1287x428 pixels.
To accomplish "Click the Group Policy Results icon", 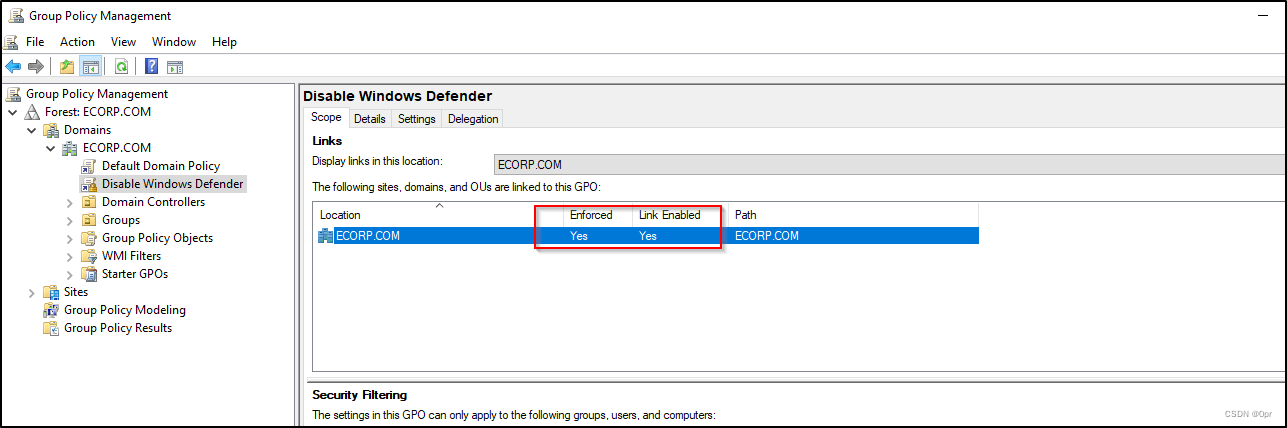I will coord(52,328).
